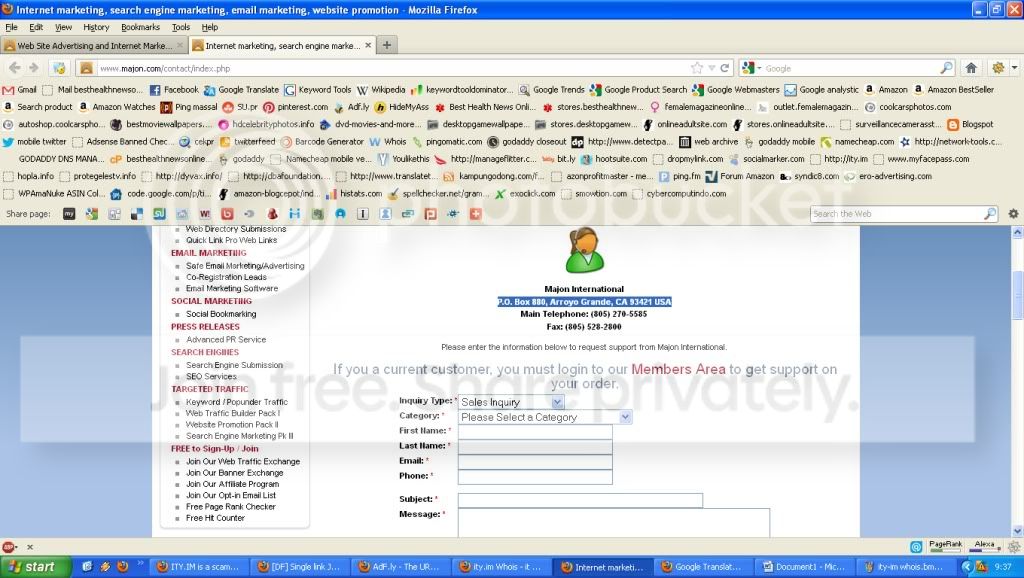
Task: Click the Home icon in navigation toolbar
Action: 971,68
